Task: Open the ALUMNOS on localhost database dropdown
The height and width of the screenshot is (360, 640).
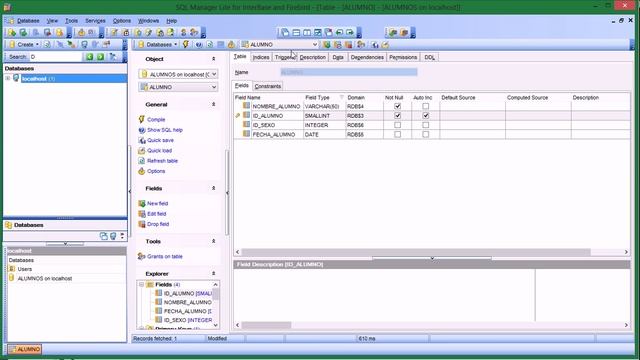Action: [x=213, y=74]
